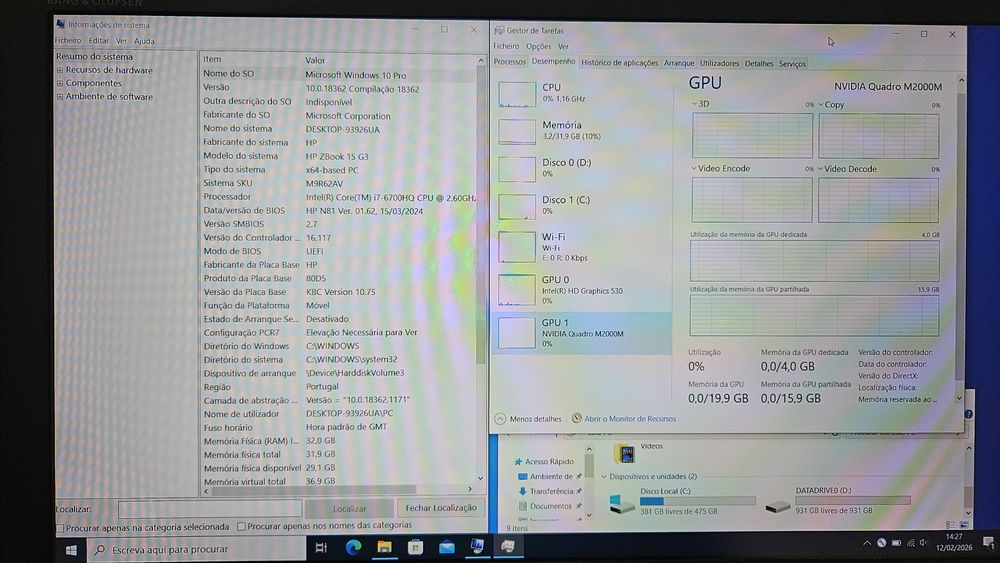
Task: Open Opções menu in Gestor de Tarefas
Action: pos(538,47)
